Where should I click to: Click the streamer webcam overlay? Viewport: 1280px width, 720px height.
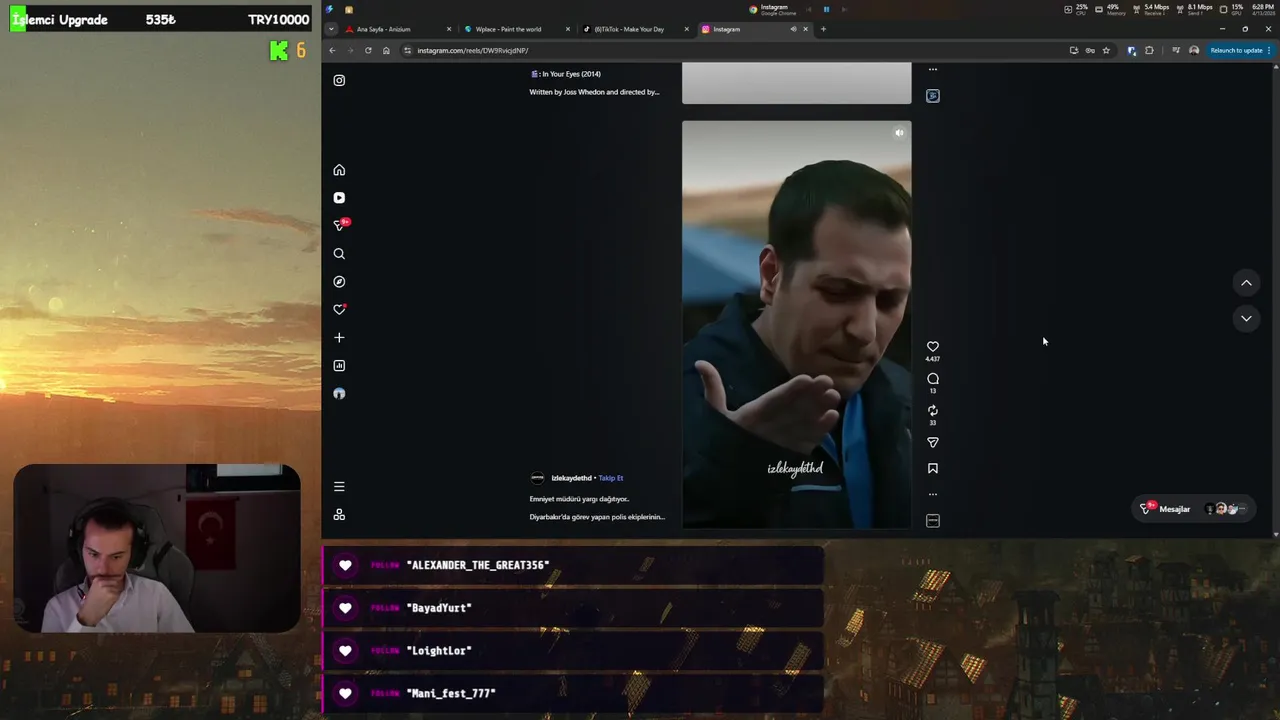coord(157,549)
